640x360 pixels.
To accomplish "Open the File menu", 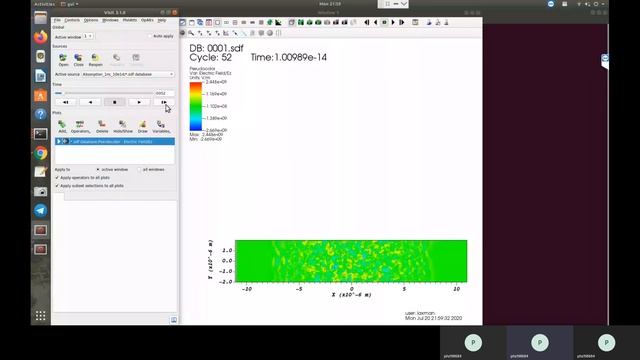I will pos(57,20).
